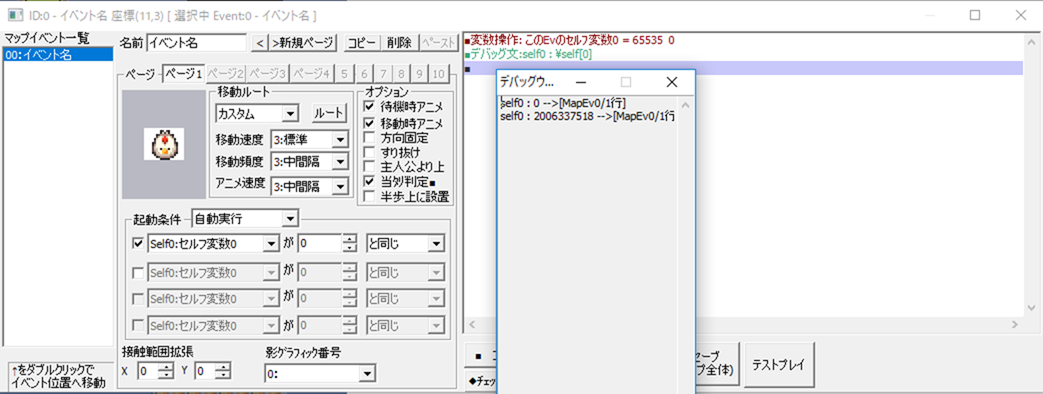Click the first condition value spinner
Image resolution: width=1043 pixels, height=394 pixels.
click(x=349, y=244)
